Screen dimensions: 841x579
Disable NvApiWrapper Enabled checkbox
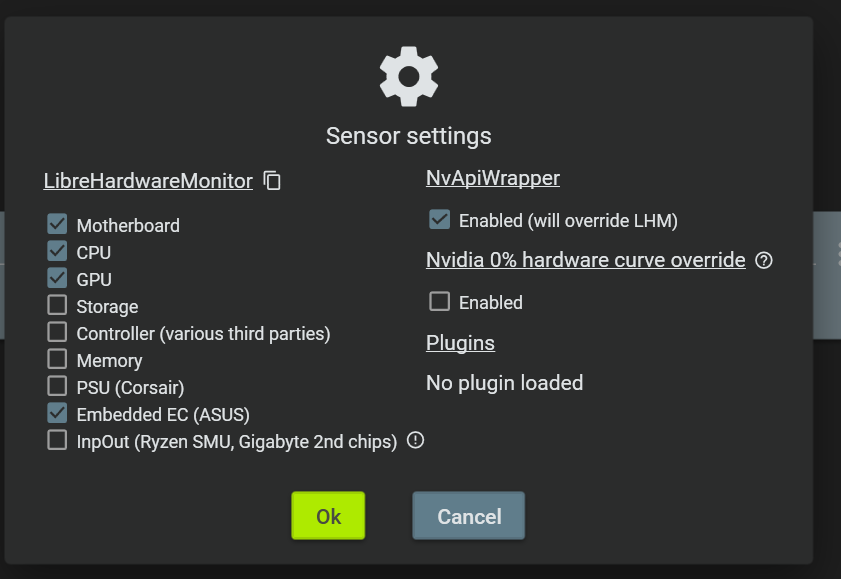tap(439, 219)
